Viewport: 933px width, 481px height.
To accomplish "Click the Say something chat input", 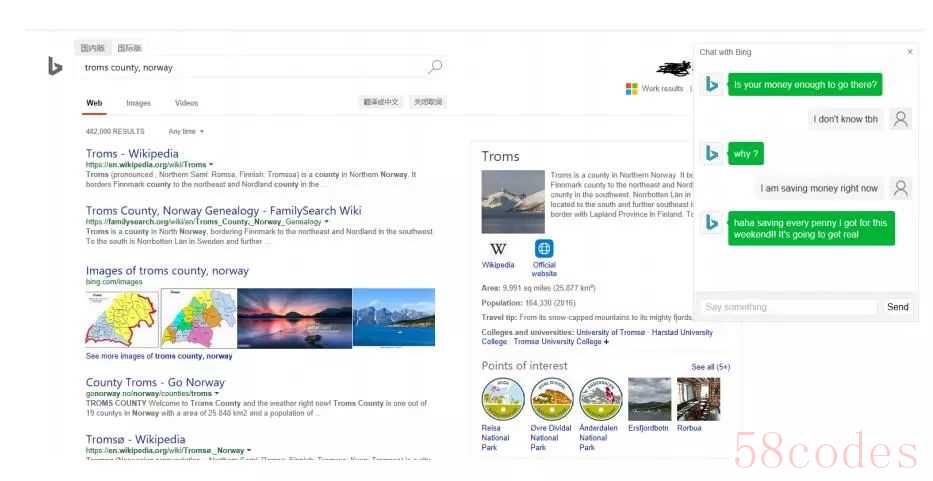I will pyautogui.click(x=787, y=307).
